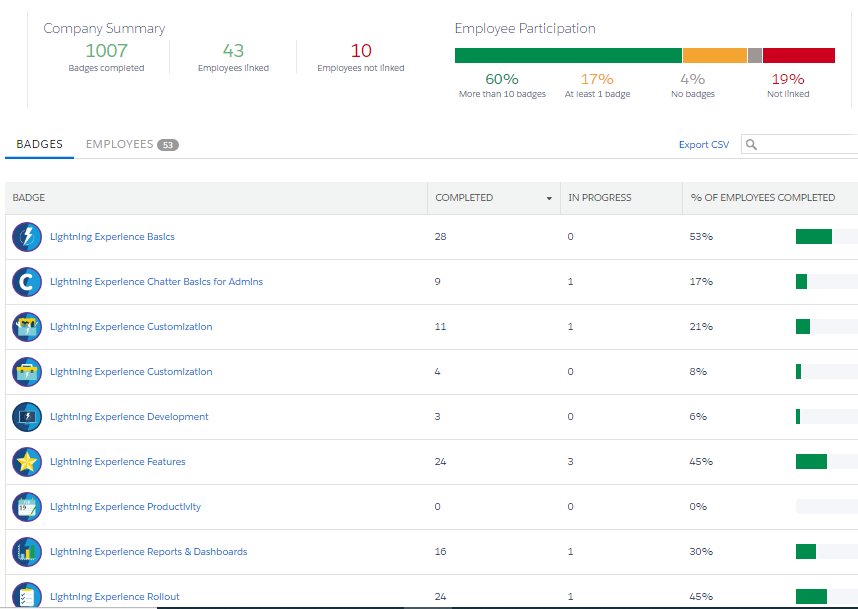Viewport: 858px width, 609px height.
Task: Open Lightning Experience Reports & Dashboards link
Action: pyautogui.click(x=148, y=551)
